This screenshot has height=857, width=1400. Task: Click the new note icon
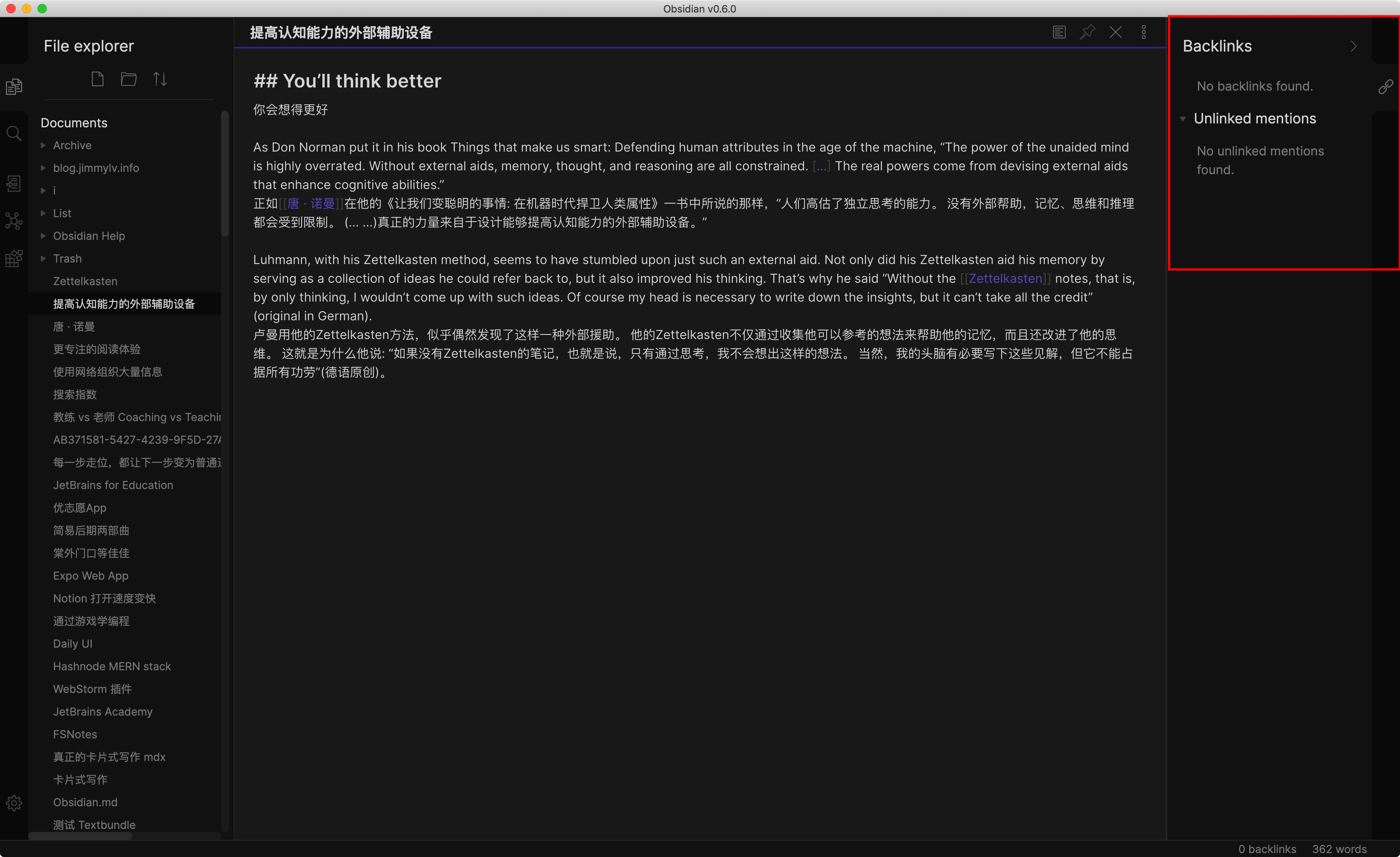click(x=97, y=79)
